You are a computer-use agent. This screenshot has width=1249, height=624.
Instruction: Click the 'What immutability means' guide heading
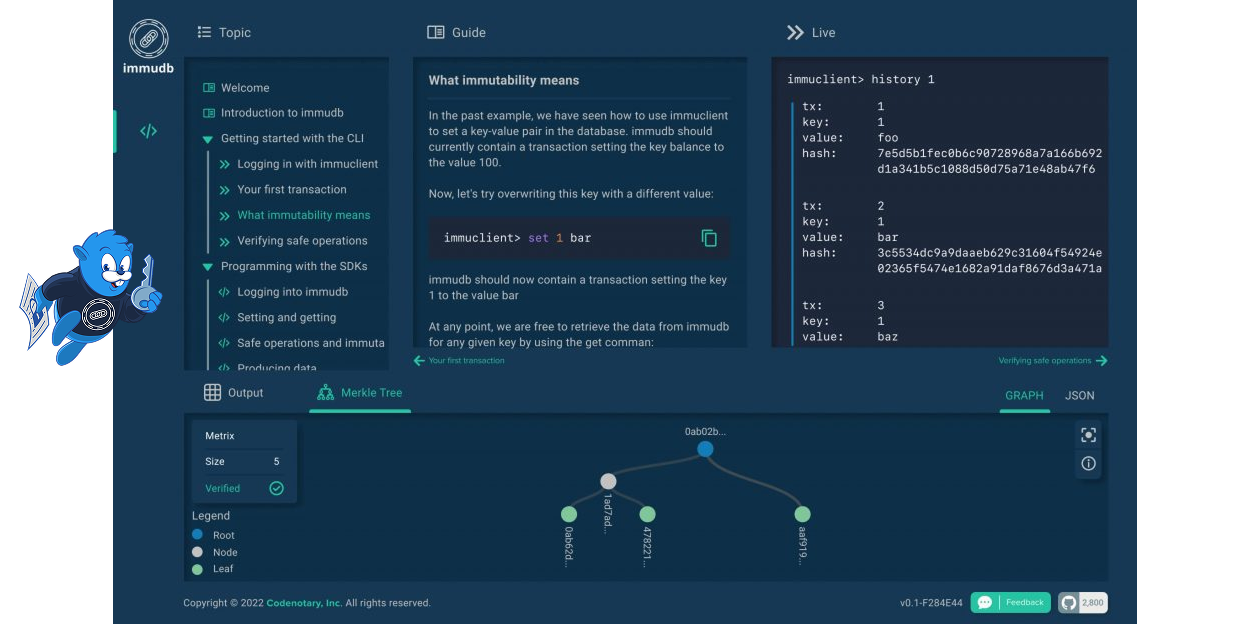(504, 80)
